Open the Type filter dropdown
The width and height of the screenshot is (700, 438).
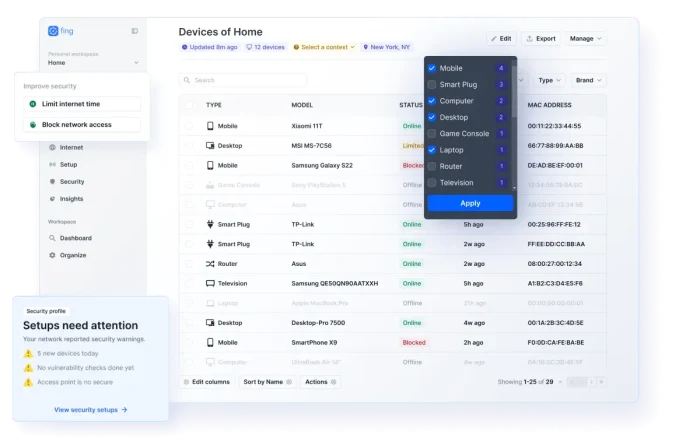click(x=550, y=80)
